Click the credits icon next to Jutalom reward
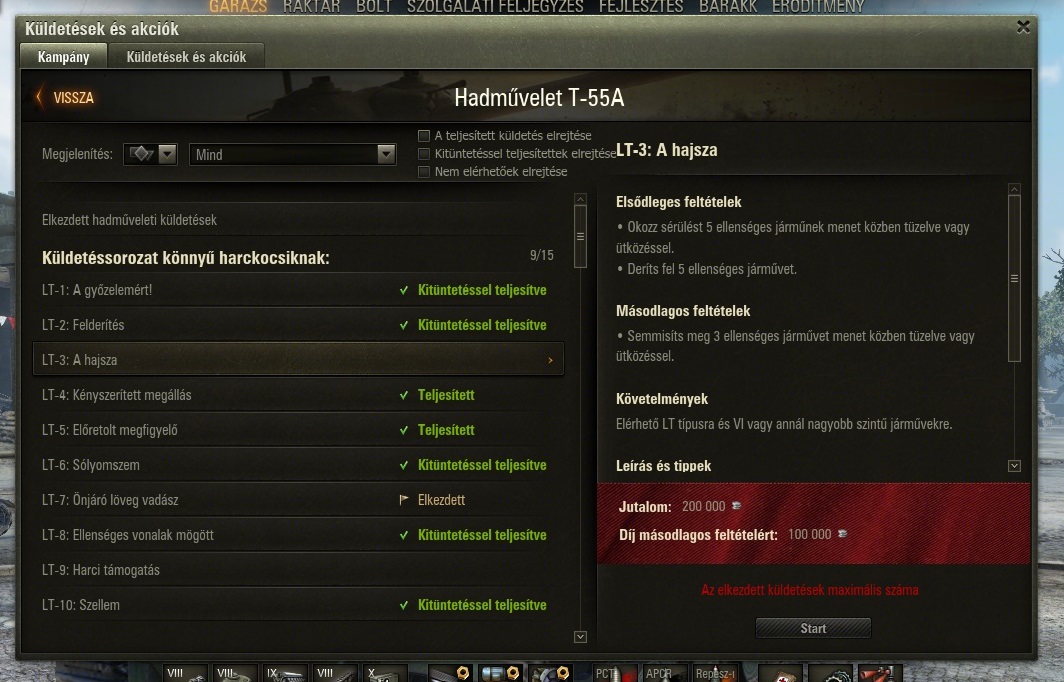 click(x=736, y=506)
